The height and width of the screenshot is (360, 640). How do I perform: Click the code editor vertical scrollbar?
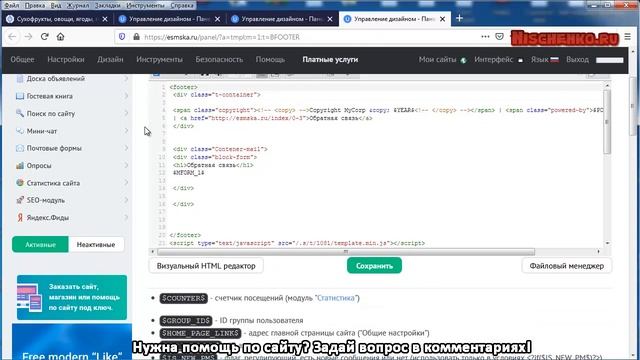[x=607, y=122]
